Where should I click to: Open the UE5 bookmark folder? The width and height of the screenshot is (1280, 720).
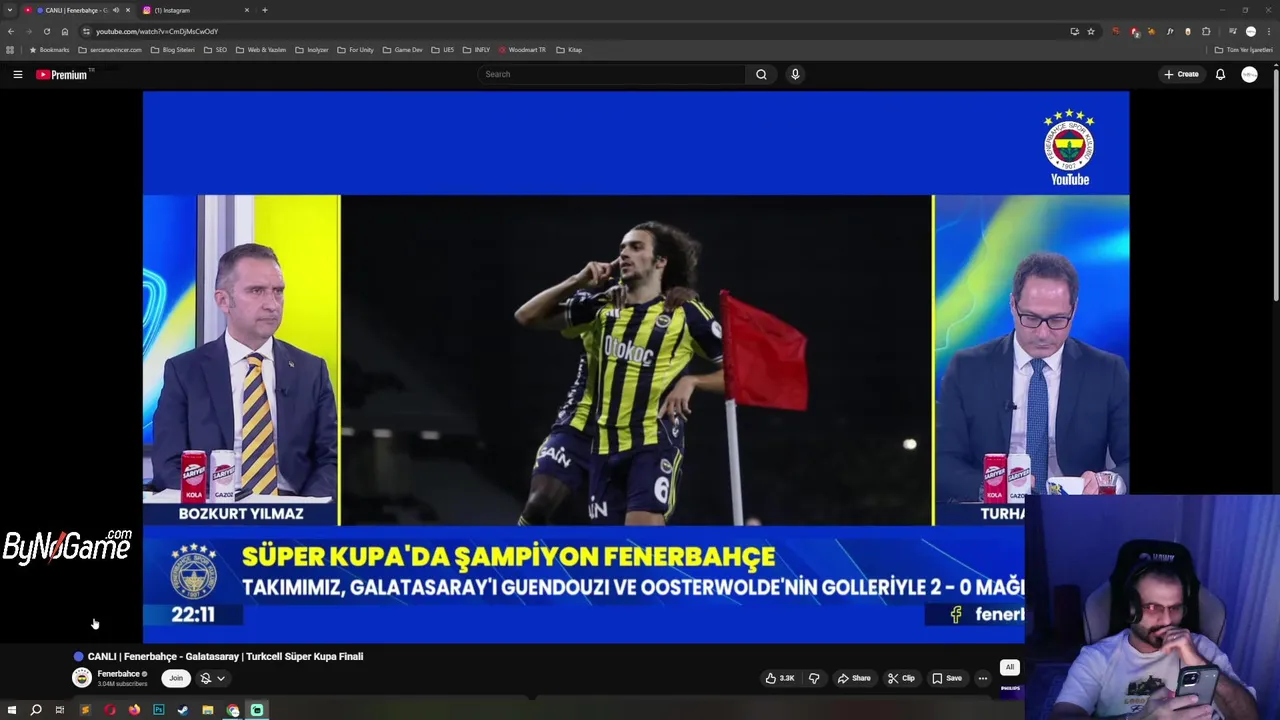(x=442, y=50)
